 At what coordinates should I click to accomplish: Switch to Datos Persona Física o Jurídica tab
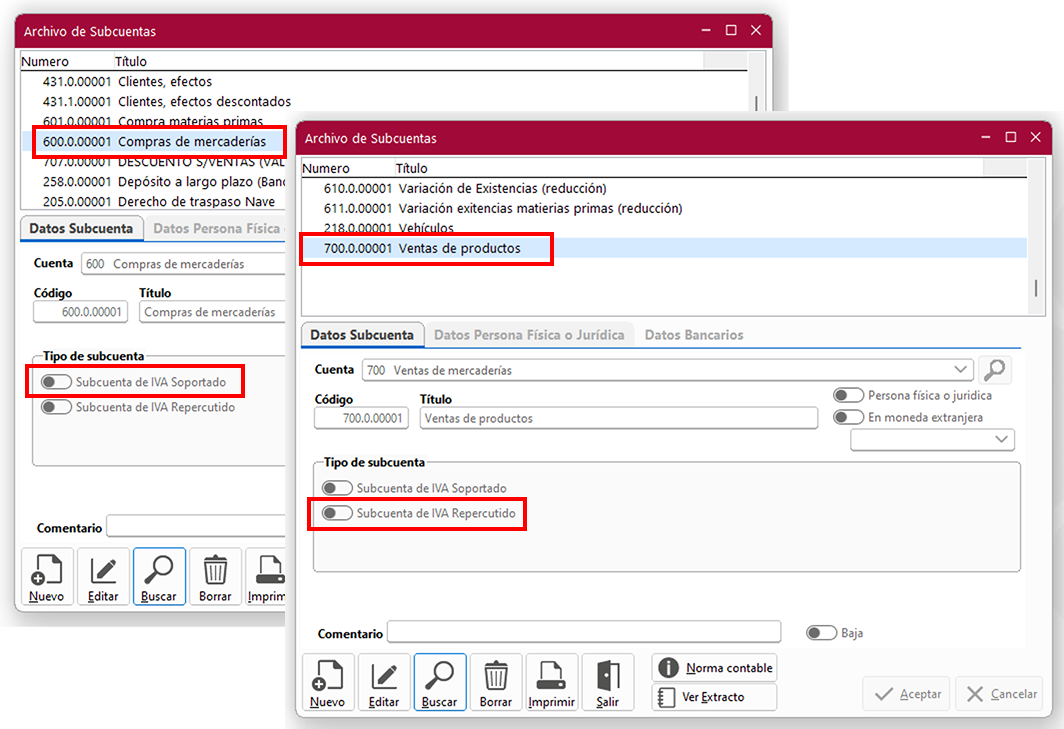[529, 335]
